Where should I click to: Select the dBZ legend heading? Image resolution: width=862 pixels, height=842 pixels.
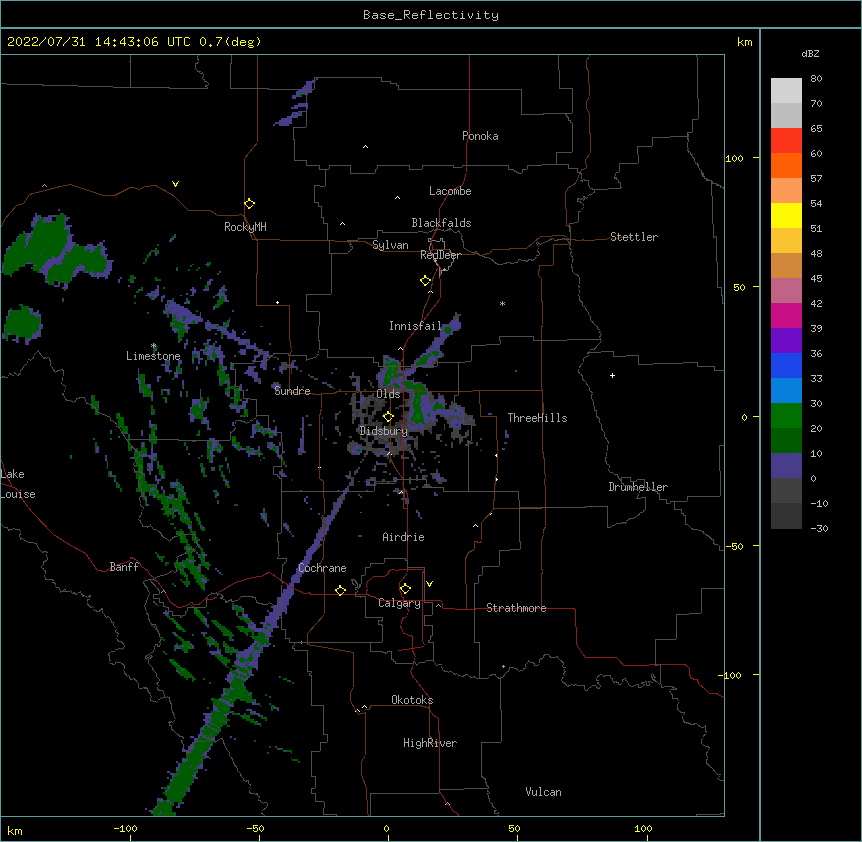pyautogui.click(x=810, y=53)
